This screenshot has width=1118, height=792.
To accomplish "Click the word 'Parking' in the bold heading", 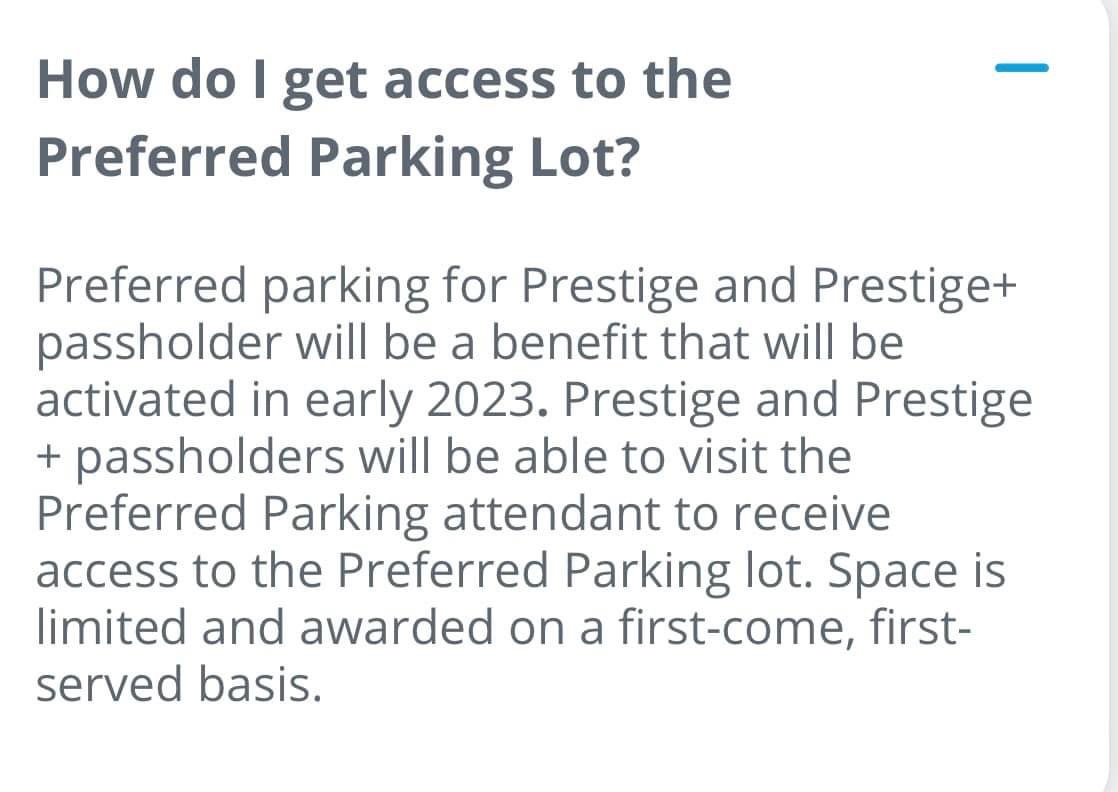I will click(411, 159).
